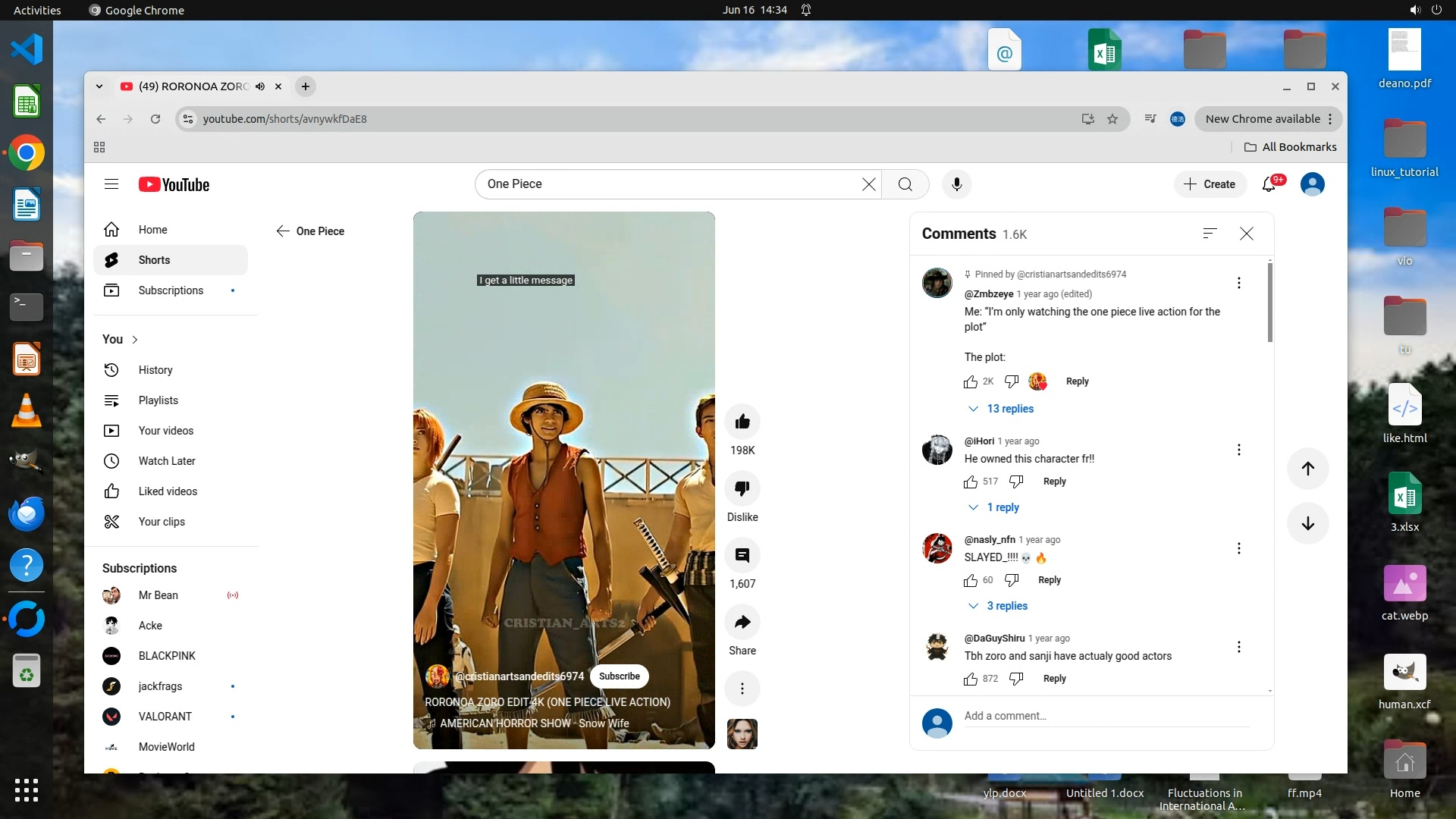Click the thumbs-up like button on the Short
The height and width of the screenshot is (819, 1456).
pyautogui.click(x=742, y=422)
